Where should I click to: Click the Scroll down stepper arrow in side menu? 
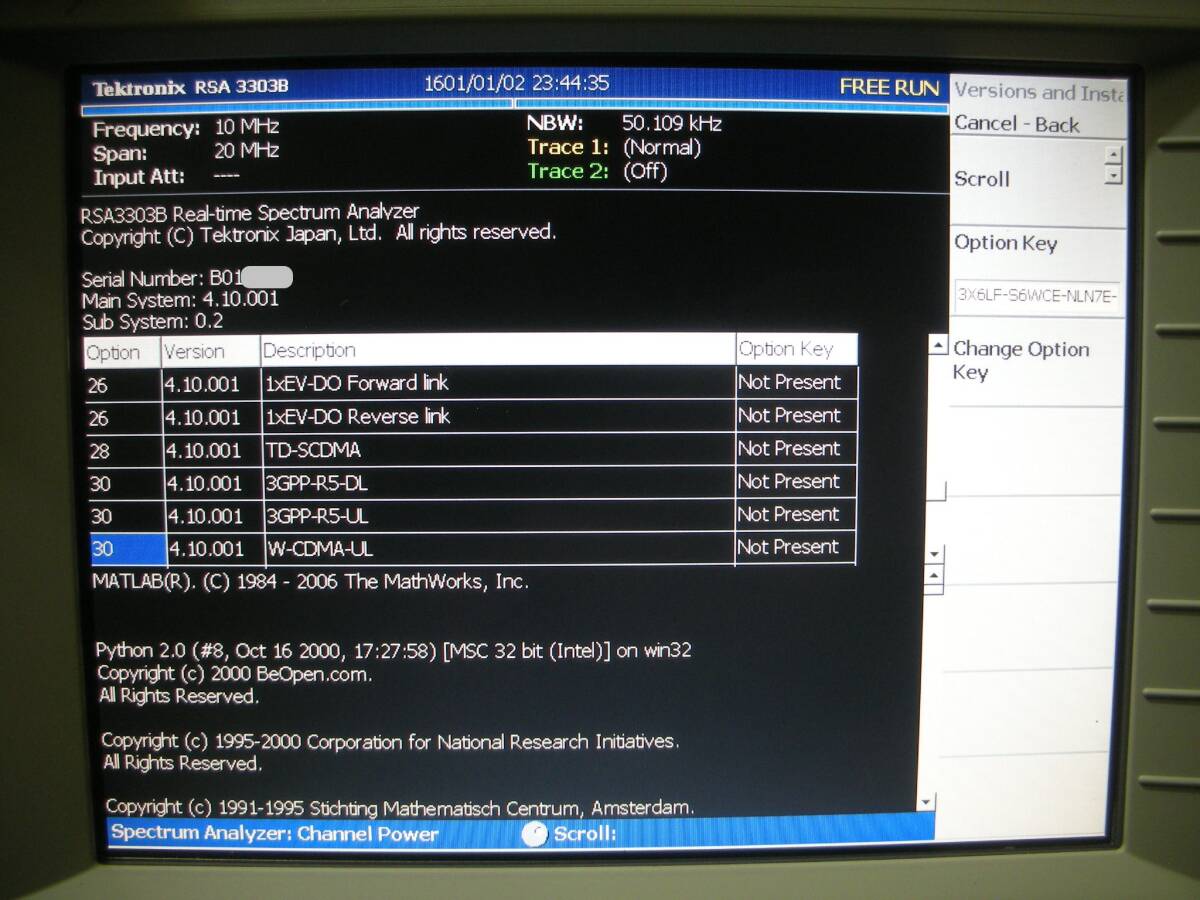pyautogui.click(x=1113, y=175)
